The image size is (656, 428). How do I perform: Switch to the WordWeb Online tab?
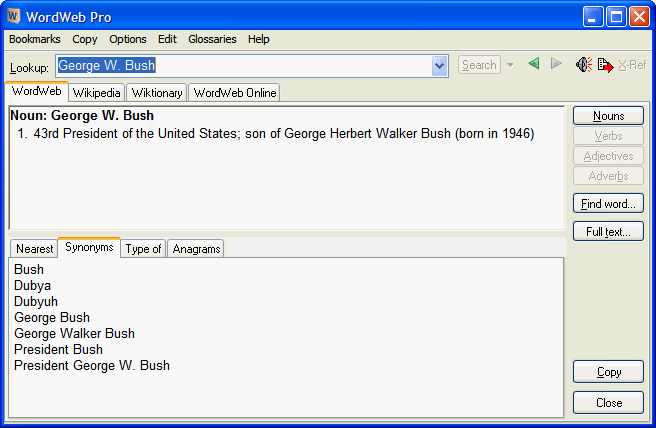(235, 92)
